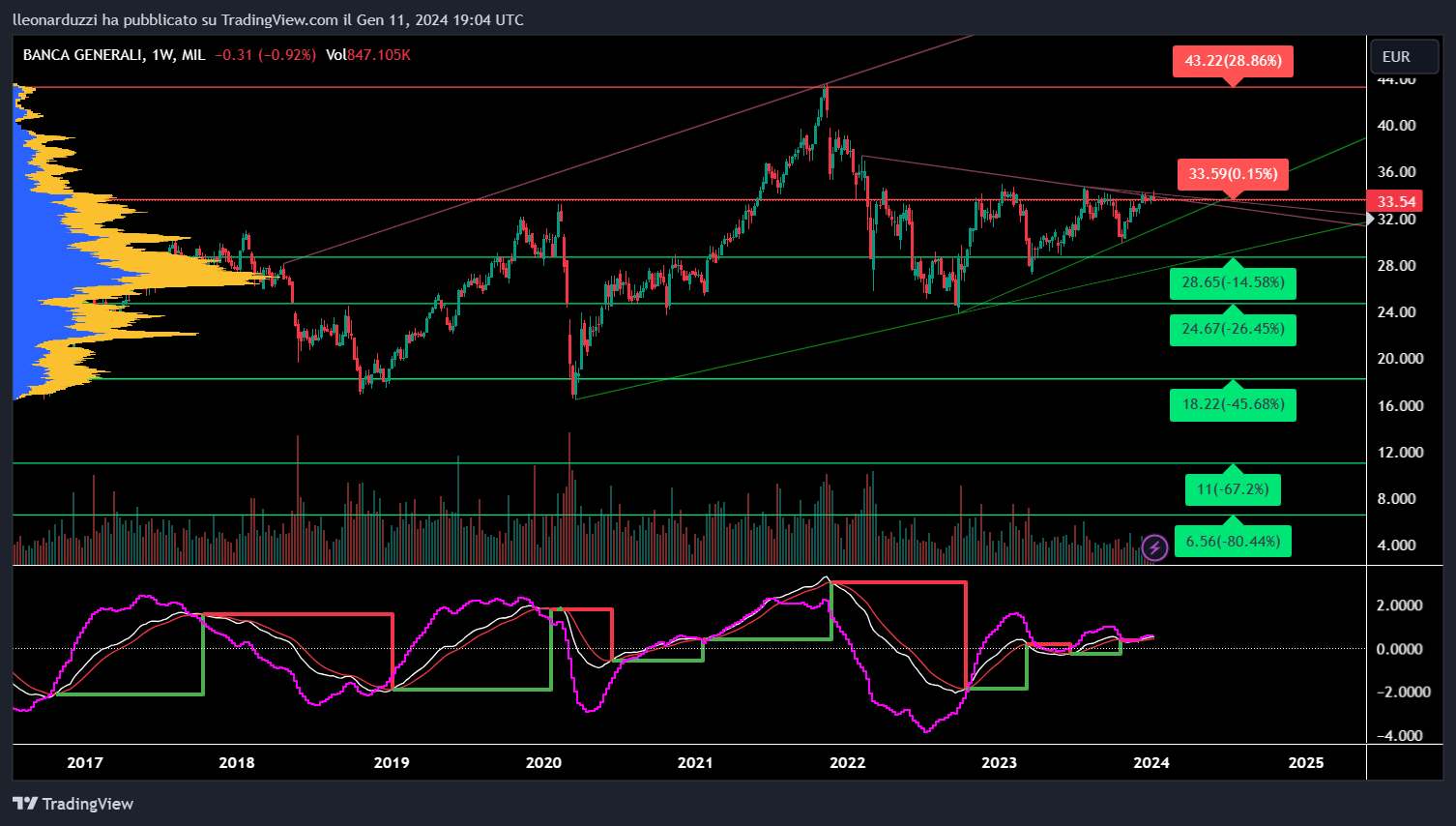Select the 24.67 (-26.45%) green label
Viewport: 1456px width, 826px height.
click(x=1233, y=329)
